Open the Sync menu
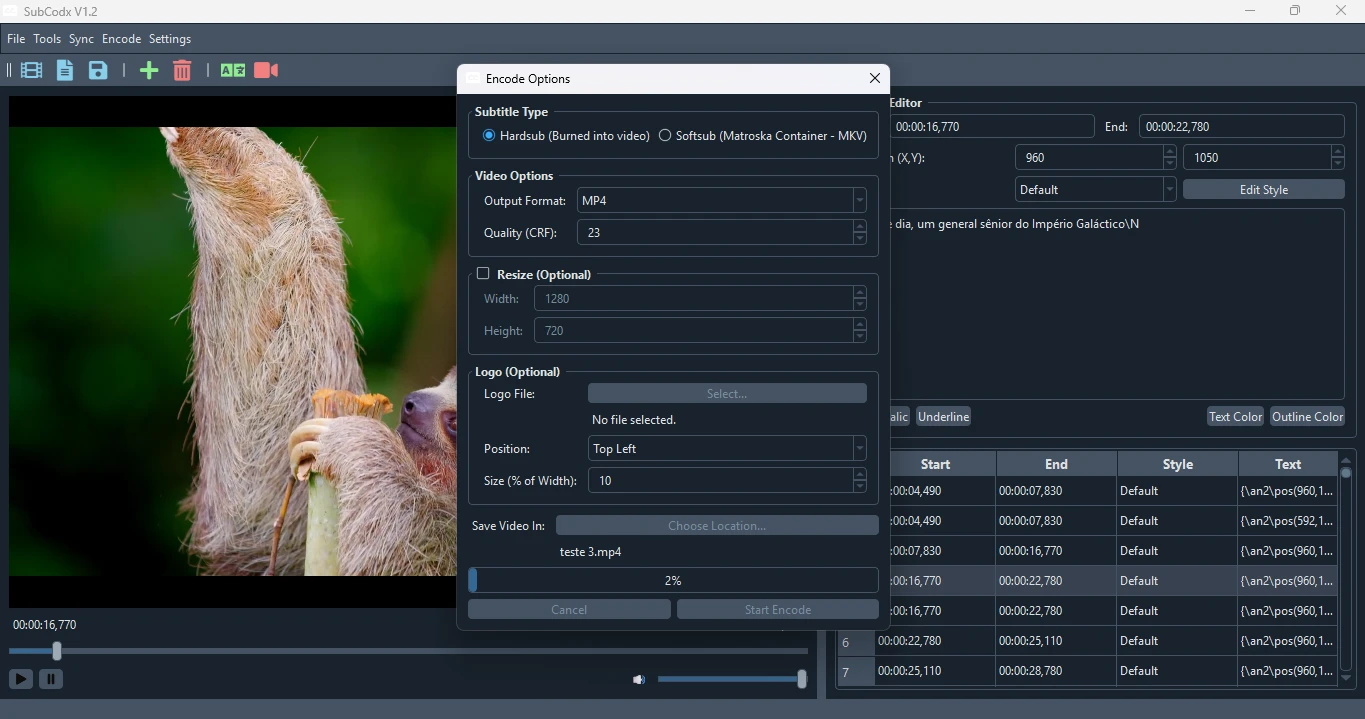 click(x=81, y=39)
